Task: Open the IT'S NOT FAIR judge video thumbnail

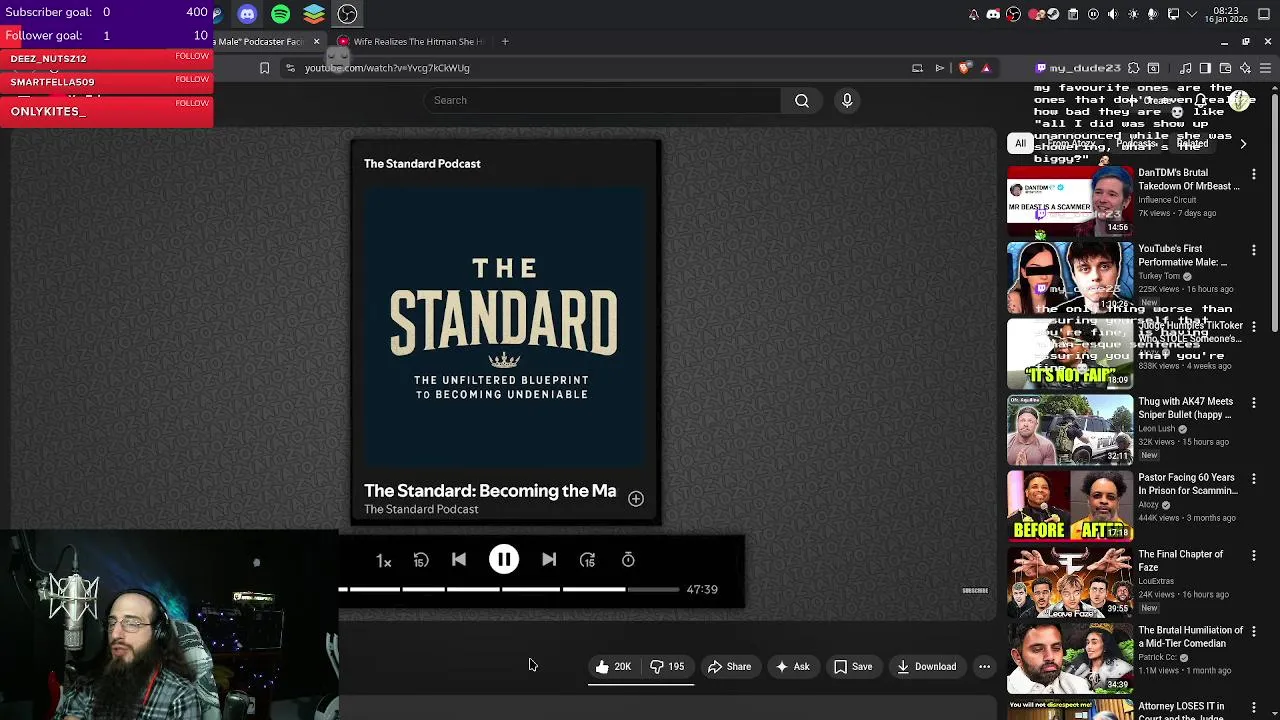Action: 1070,353
